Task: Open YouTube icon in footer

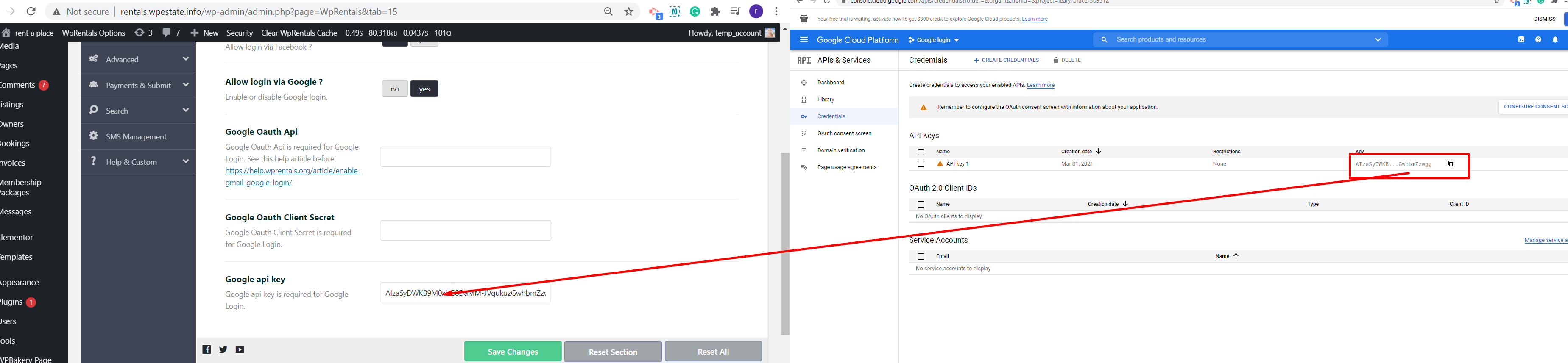Action: (x=240, y=349)
